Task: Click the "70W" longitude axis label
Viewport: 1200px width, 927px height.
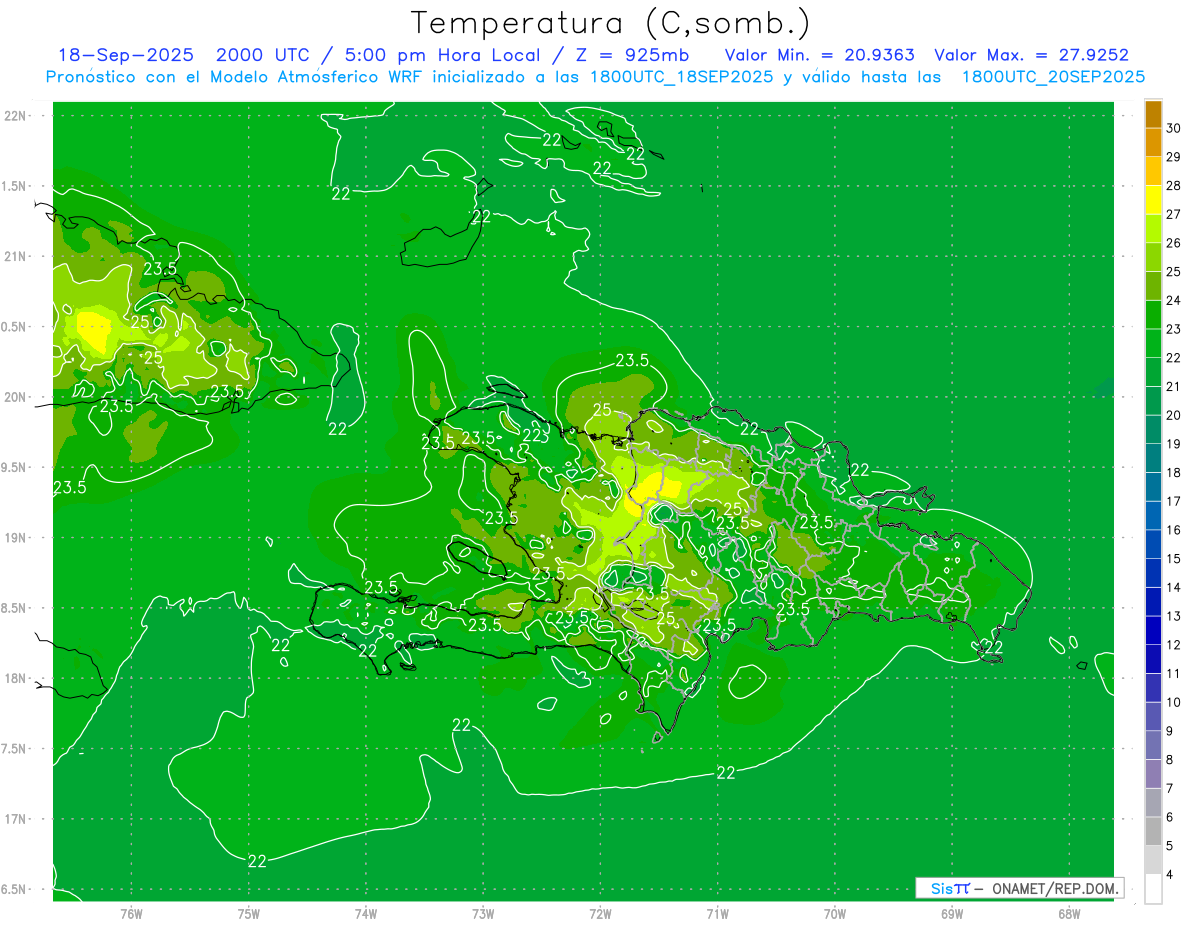Action: (x=835, y=913)
